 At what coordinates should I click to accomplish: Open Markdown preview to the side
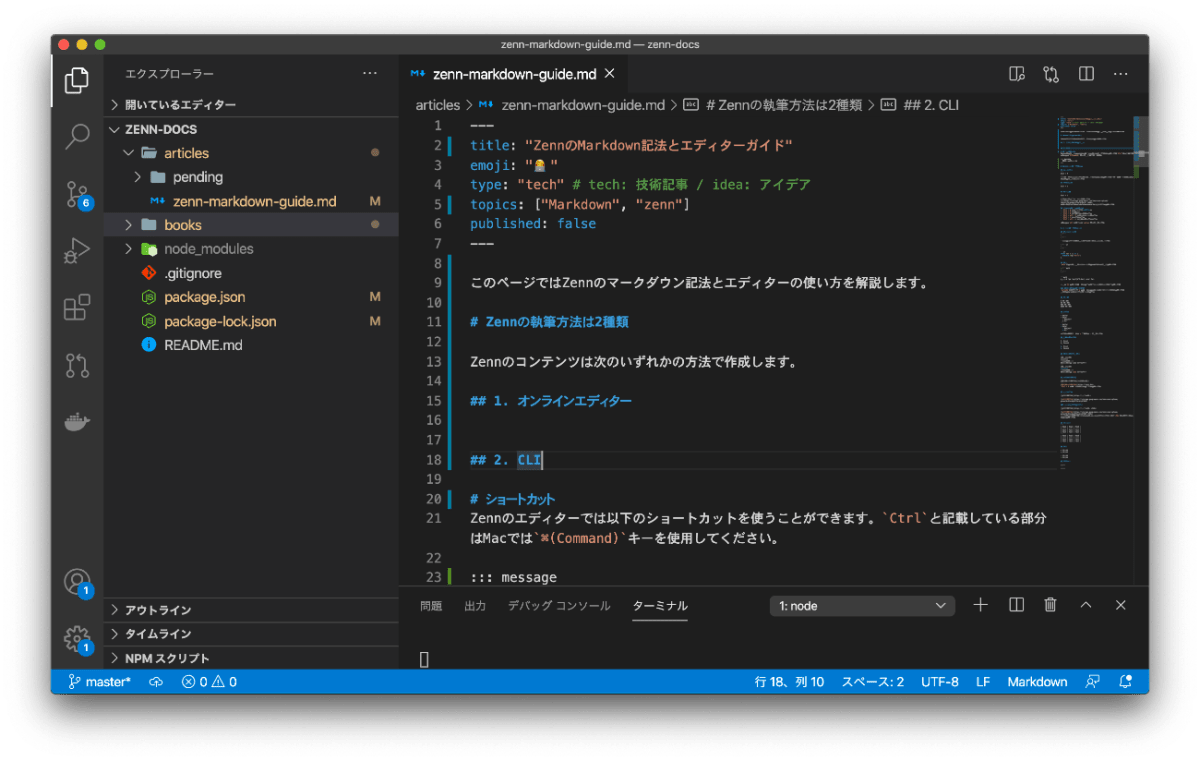pyautogui.click(x=1017, y=74)
